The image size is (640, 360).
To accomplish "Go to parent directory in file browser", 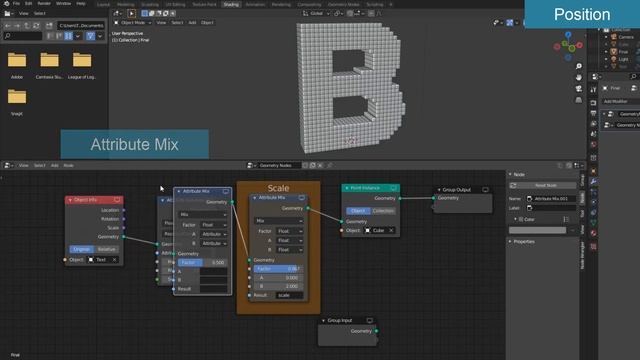I will 27,25.
